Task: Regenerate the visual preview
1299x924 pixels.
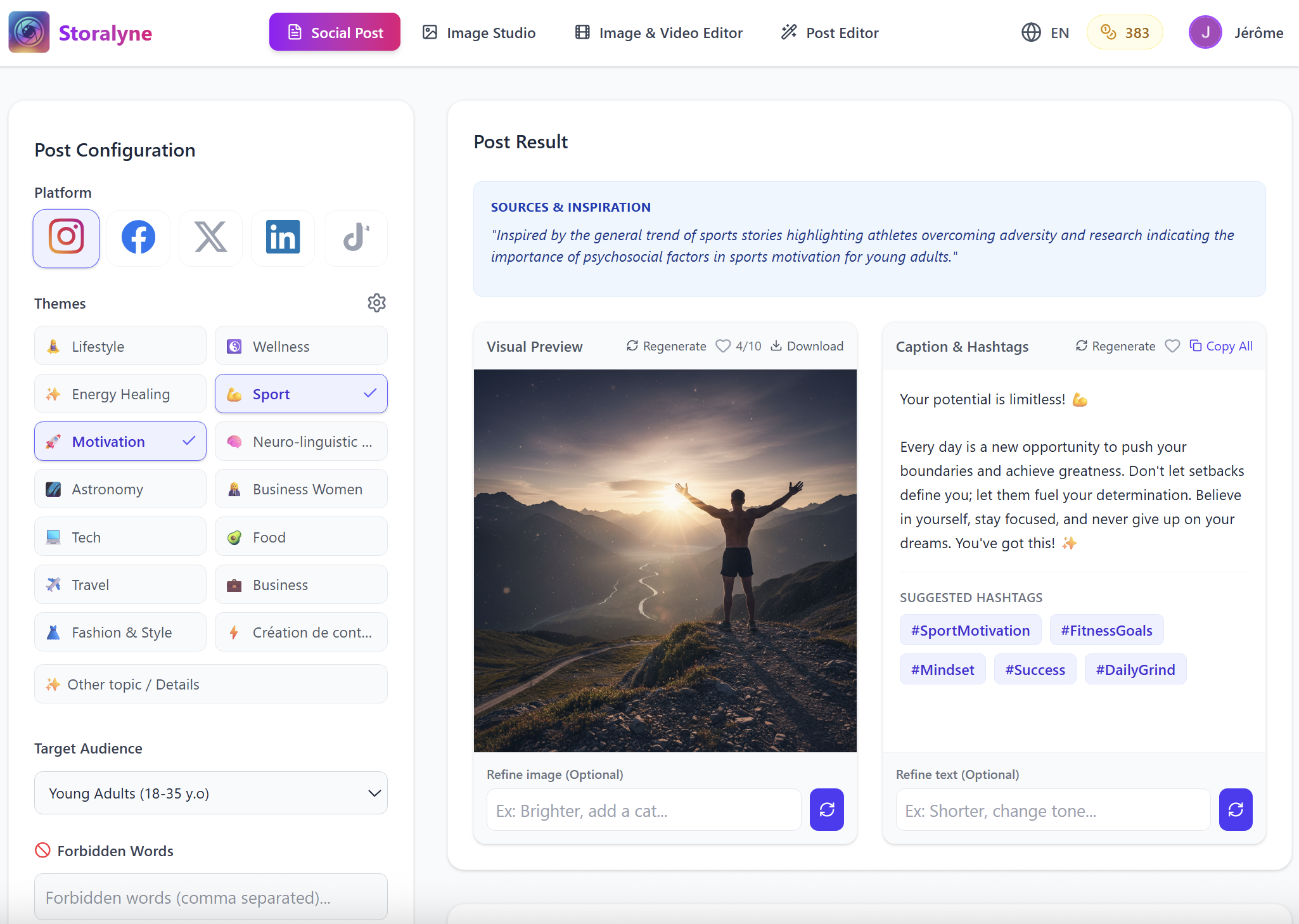Action: pyautogui.click(x=665, y=346)
